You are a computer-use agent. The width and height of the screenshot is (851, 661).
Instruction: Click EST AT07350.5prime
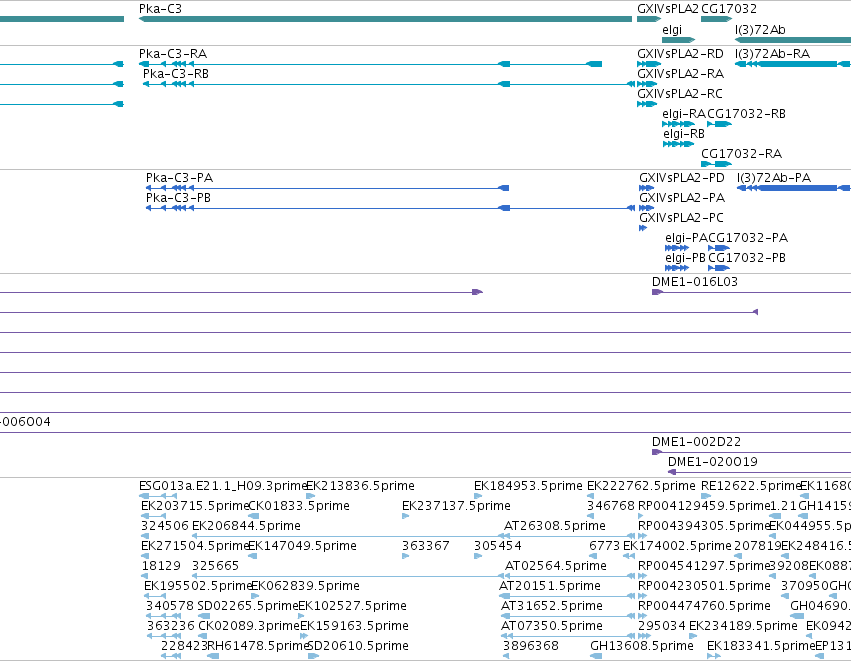568,637
